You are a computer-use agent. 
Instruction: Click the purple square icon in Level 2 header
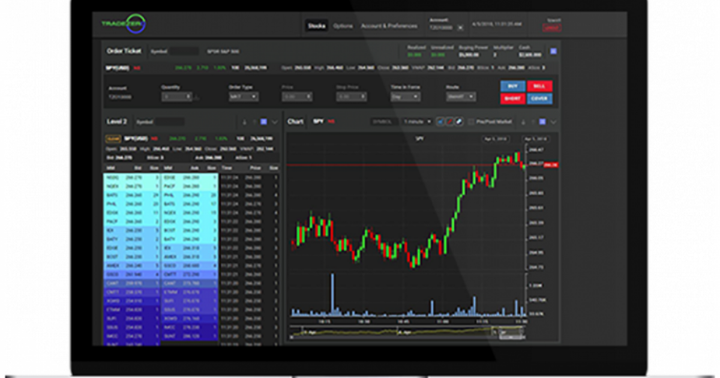pos(264,122)
